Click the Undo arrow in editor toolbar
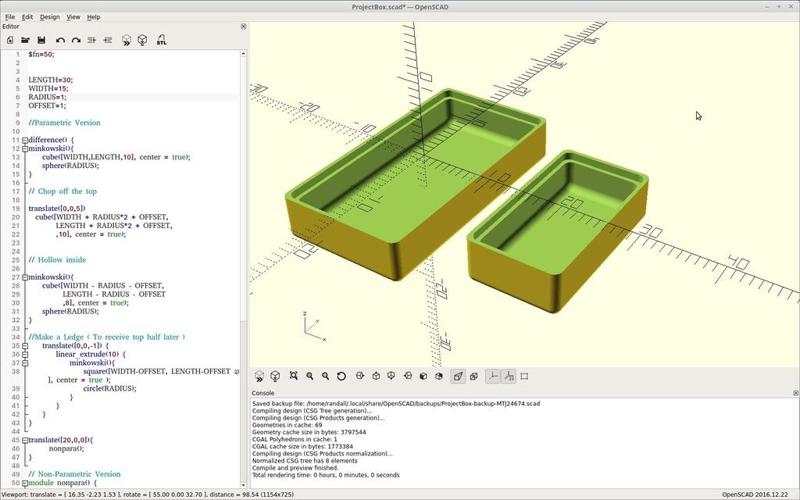 click(60, 40)
